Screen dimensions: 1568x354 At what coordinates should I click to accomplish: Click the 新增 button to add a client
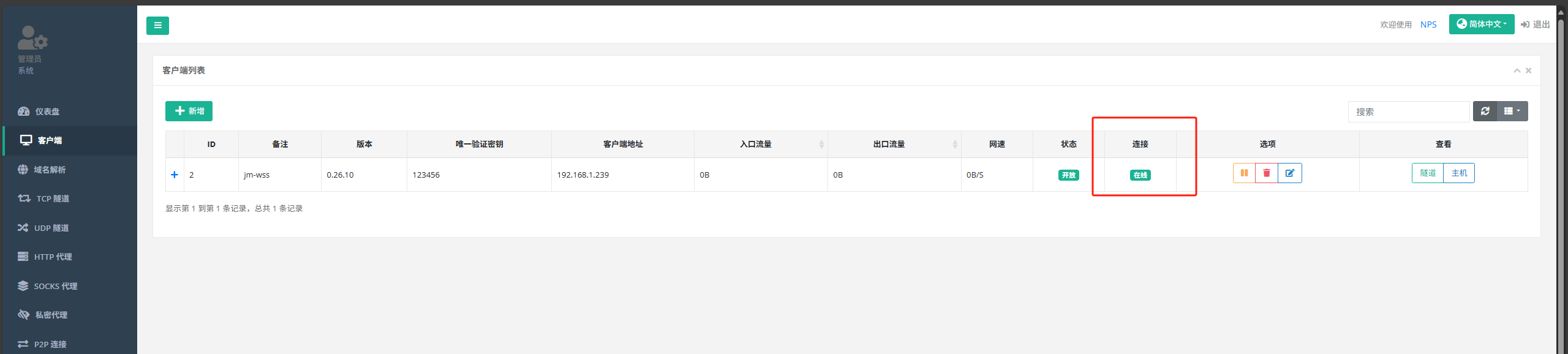[x=189, y=111]
